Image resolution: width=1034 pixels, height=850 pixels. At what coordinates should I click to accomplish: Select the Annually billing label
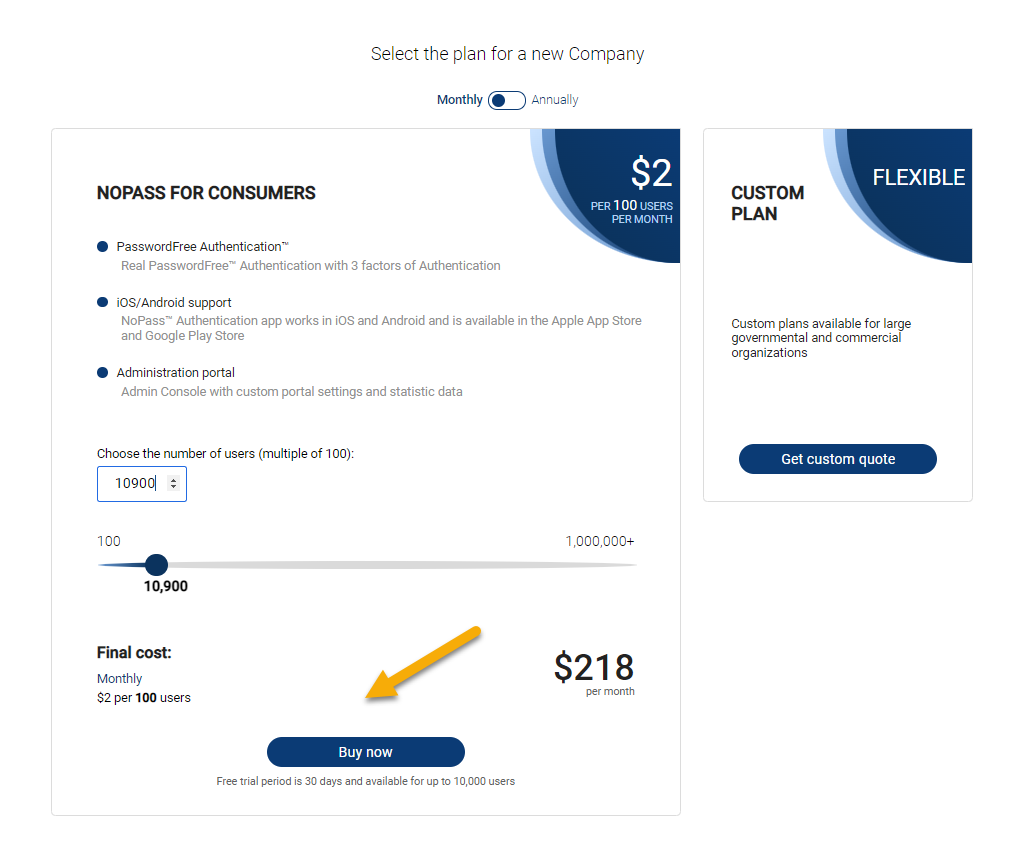click(555, 100)
